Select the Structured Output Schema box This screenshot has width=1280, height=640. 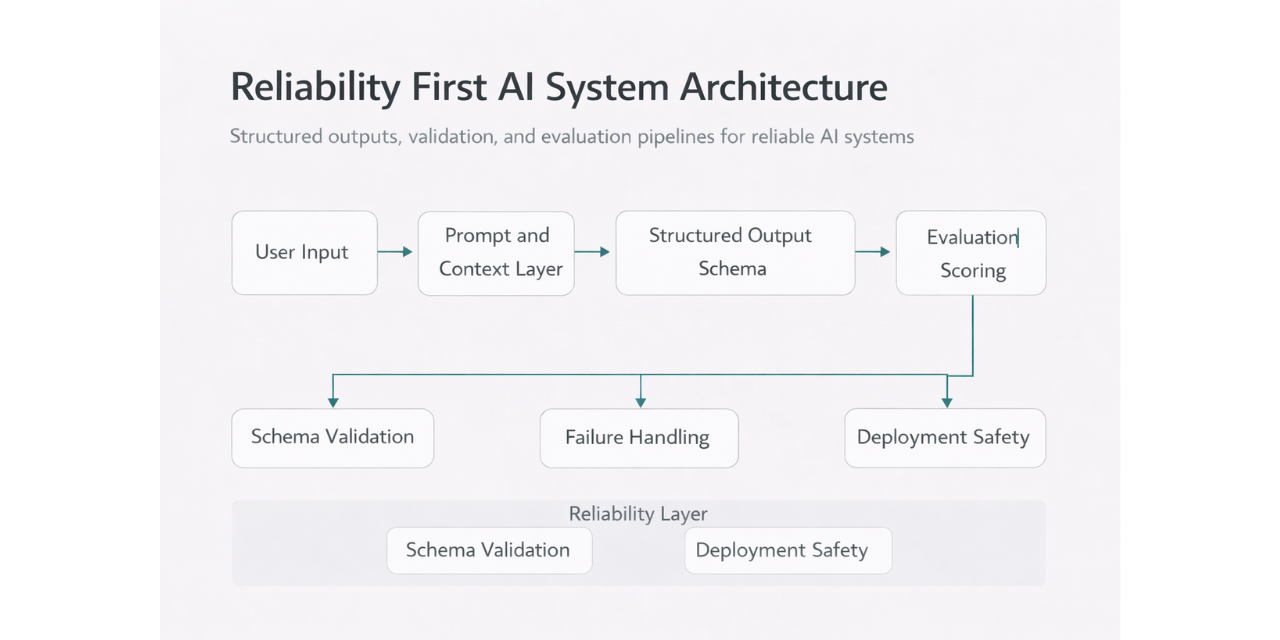pos(734,252)
